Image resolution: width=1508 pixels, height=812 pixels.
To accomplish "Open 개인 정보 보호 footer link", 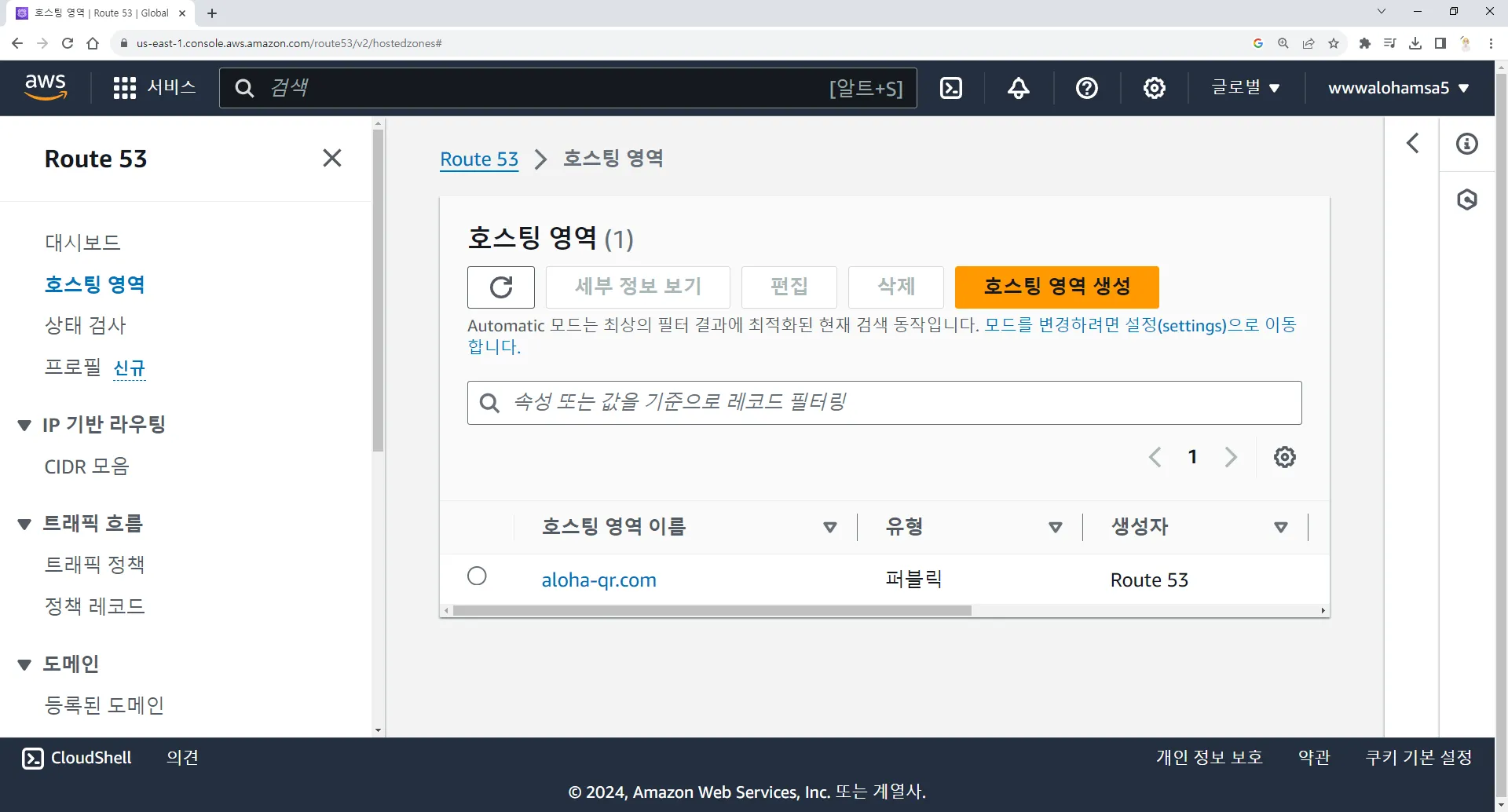I will tap(1210, 758).
